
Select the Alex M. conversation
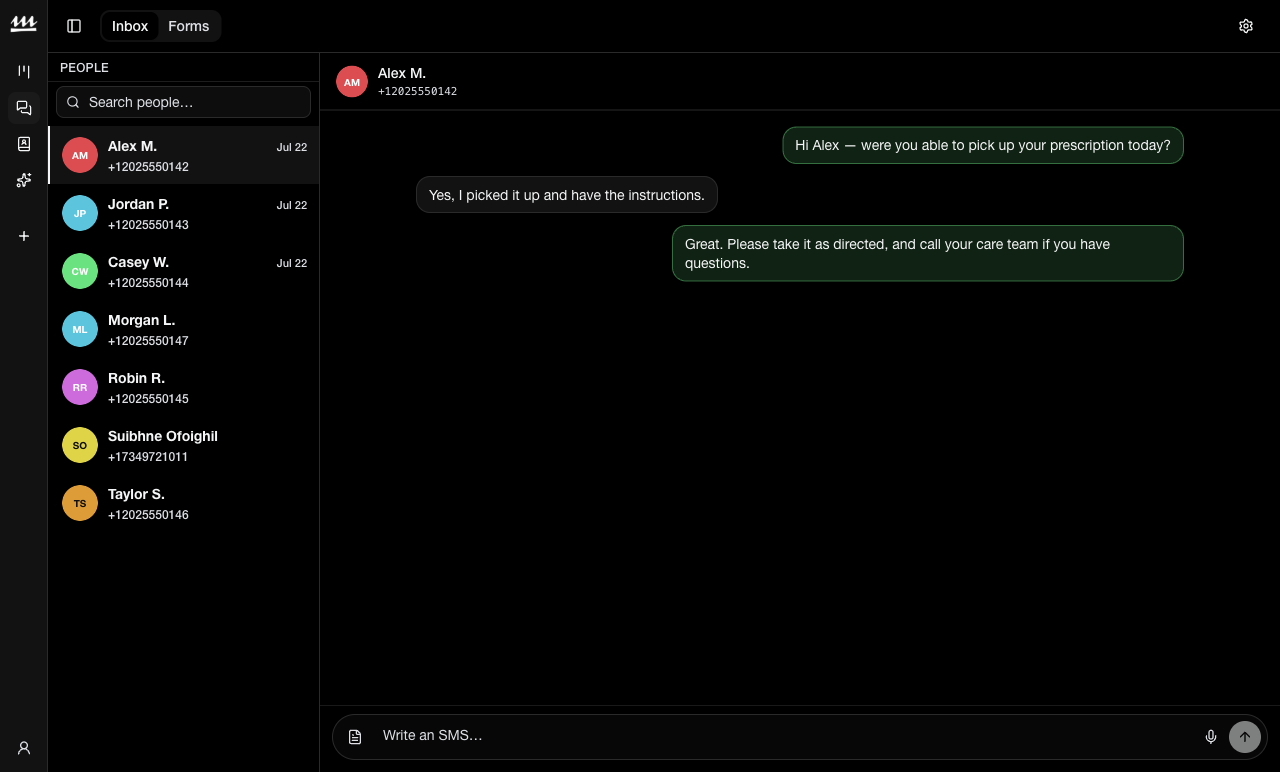184,155
